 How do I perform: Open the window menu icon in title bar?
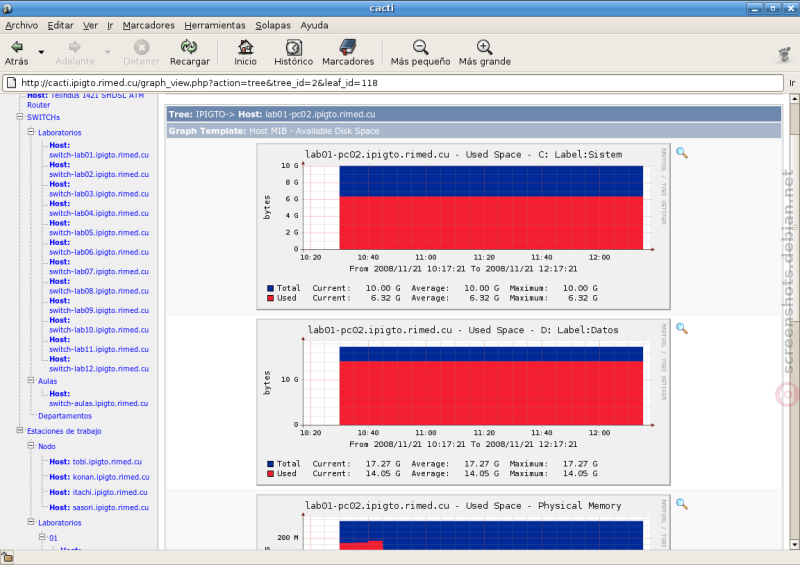pos(7,8)
